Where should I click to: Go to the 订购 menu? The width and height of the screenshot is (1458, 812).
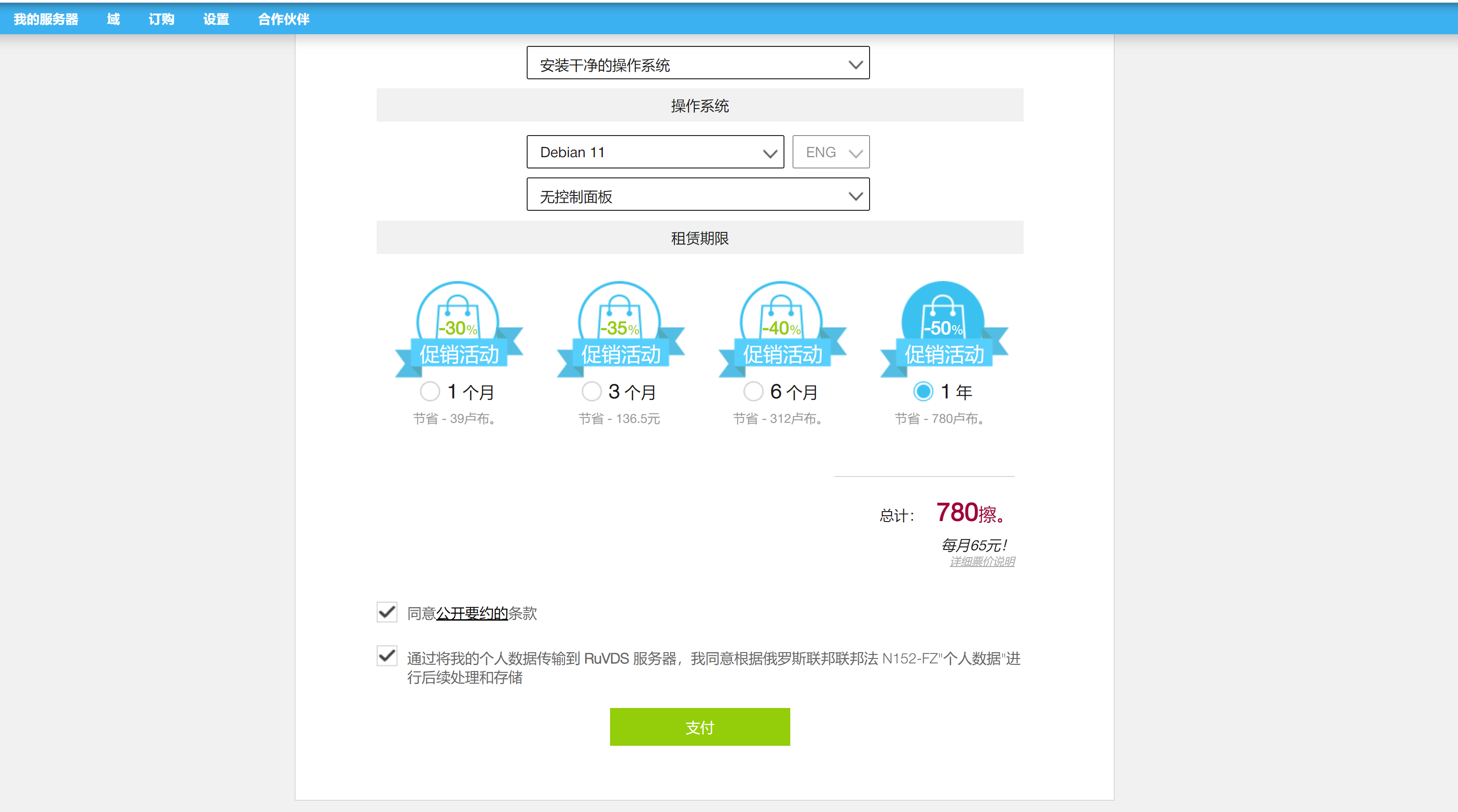coord(161,19)
